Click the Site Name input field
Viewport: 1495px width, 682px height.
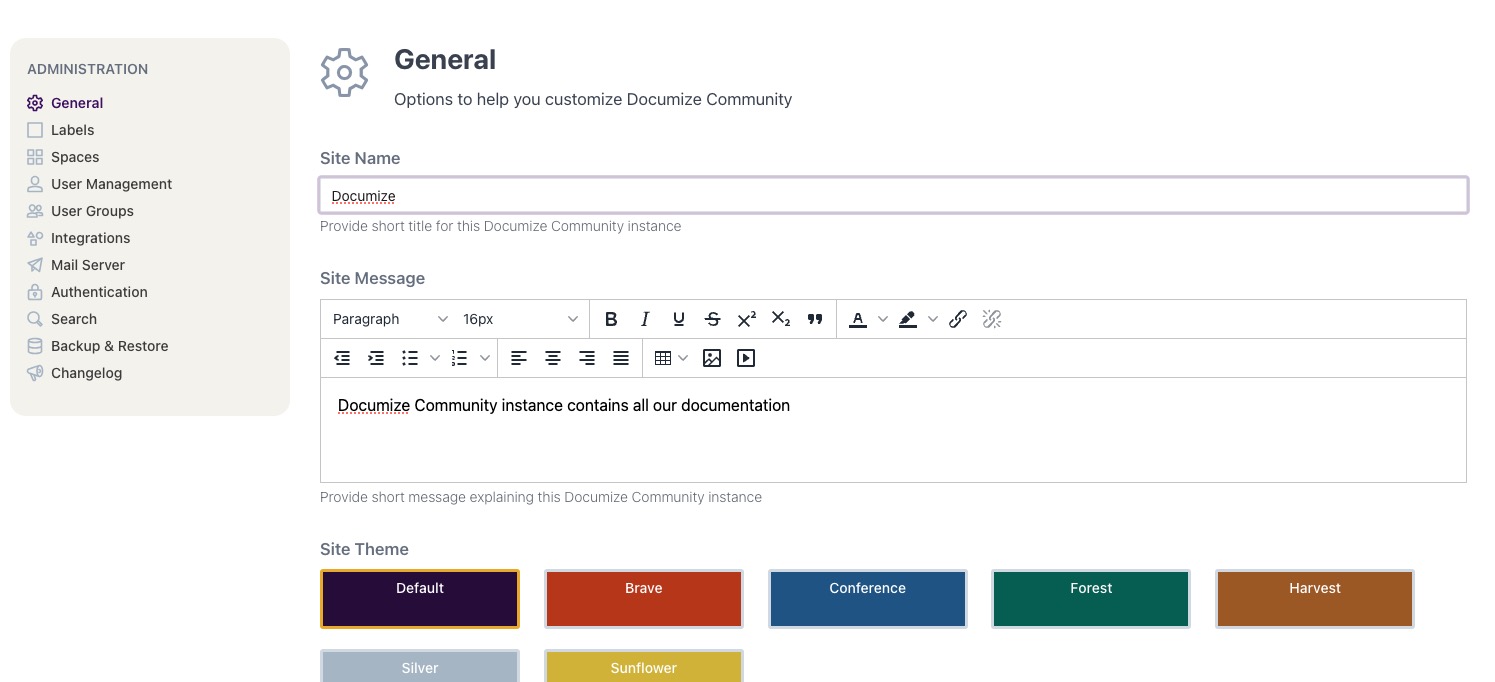pyautogui.click(x=893, y=196)
